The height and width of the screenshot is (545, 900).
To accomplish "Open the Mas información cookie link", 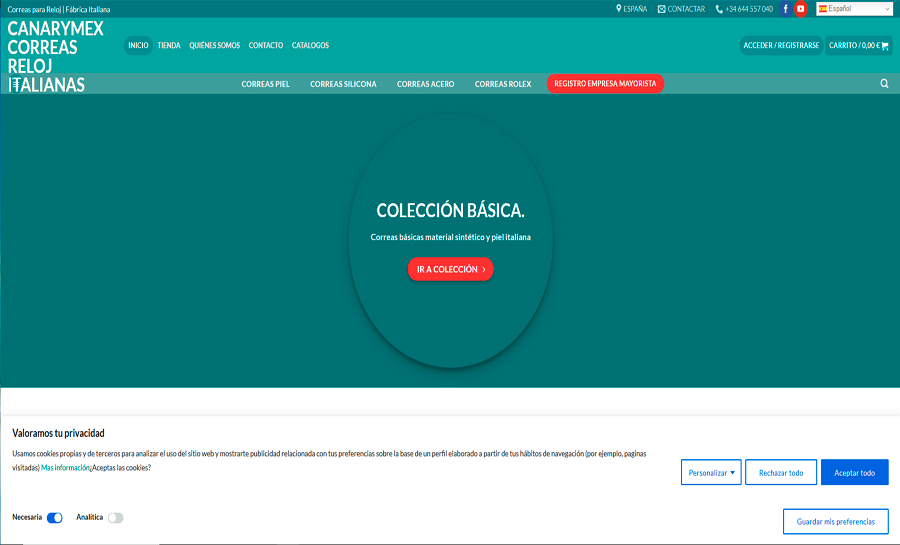I will coord(65,468).
